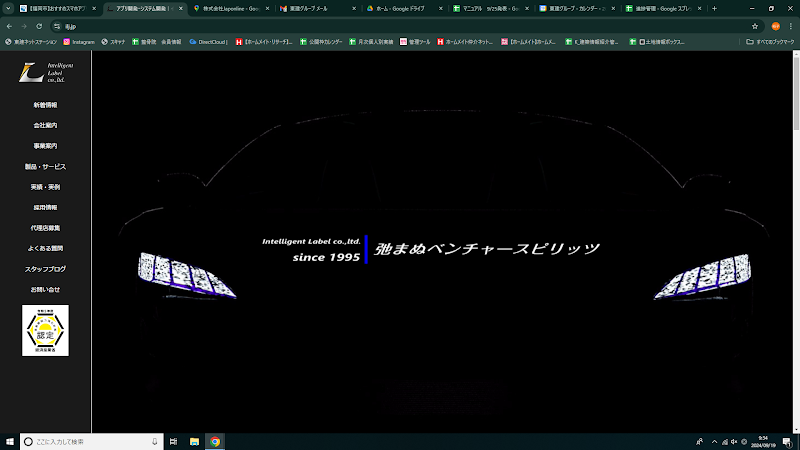Switch to the Google カレンダー tab

click(577, 9)
